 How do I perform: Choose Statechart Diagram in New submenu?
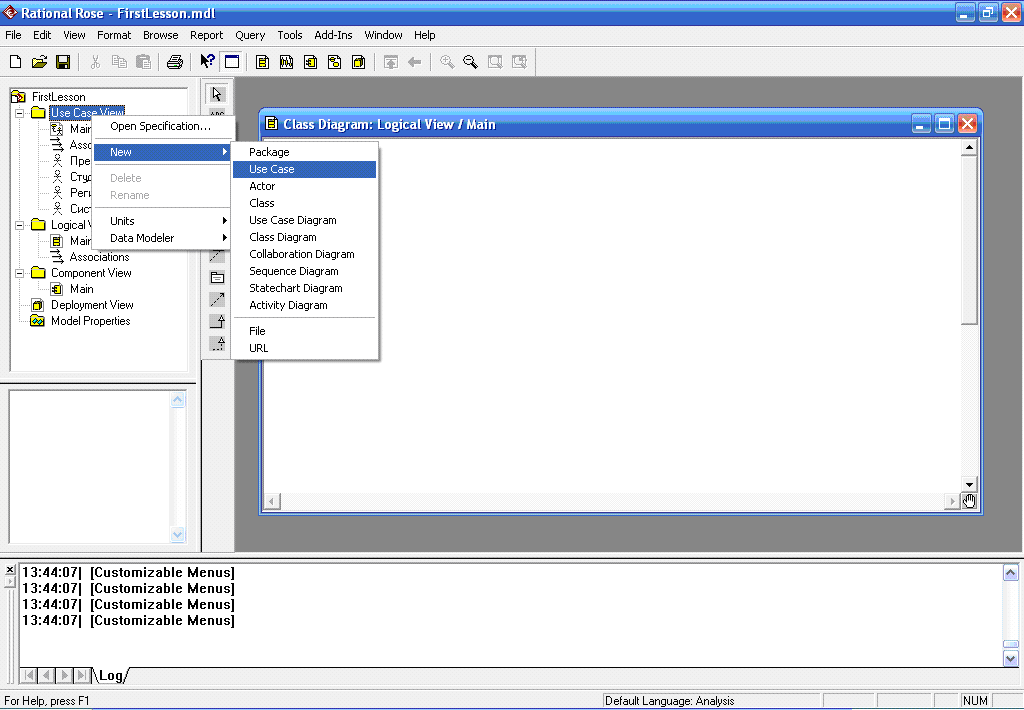point(304,288)
